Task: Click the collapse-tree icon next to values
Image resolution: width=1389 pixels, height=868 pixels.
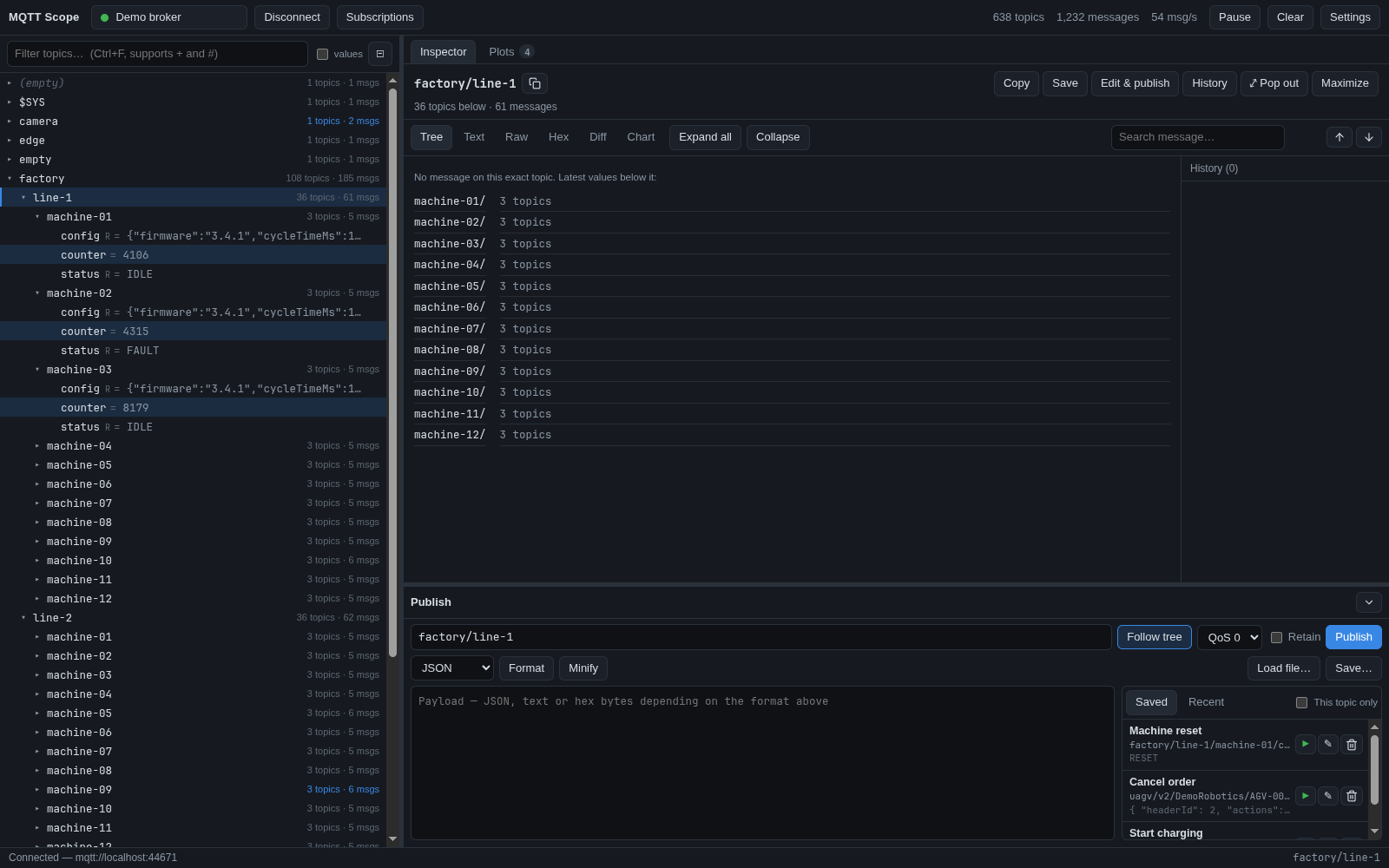Action: click(380, 54)
